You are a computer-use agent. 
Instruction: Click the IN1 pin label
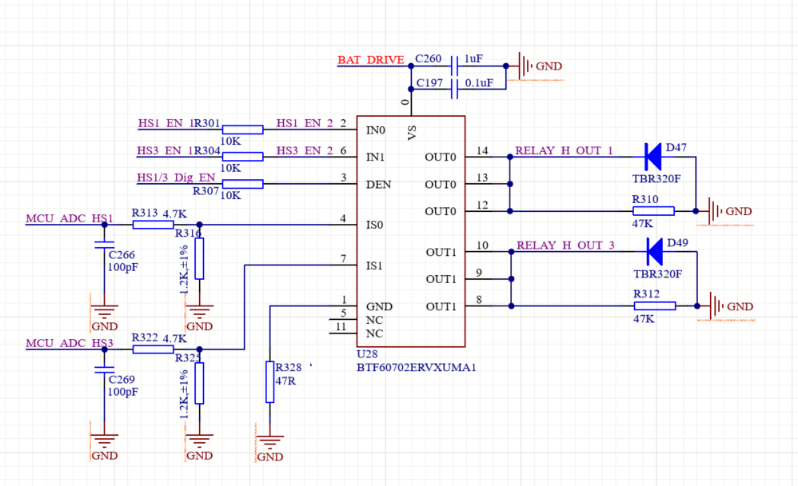(x=375, y=157)
